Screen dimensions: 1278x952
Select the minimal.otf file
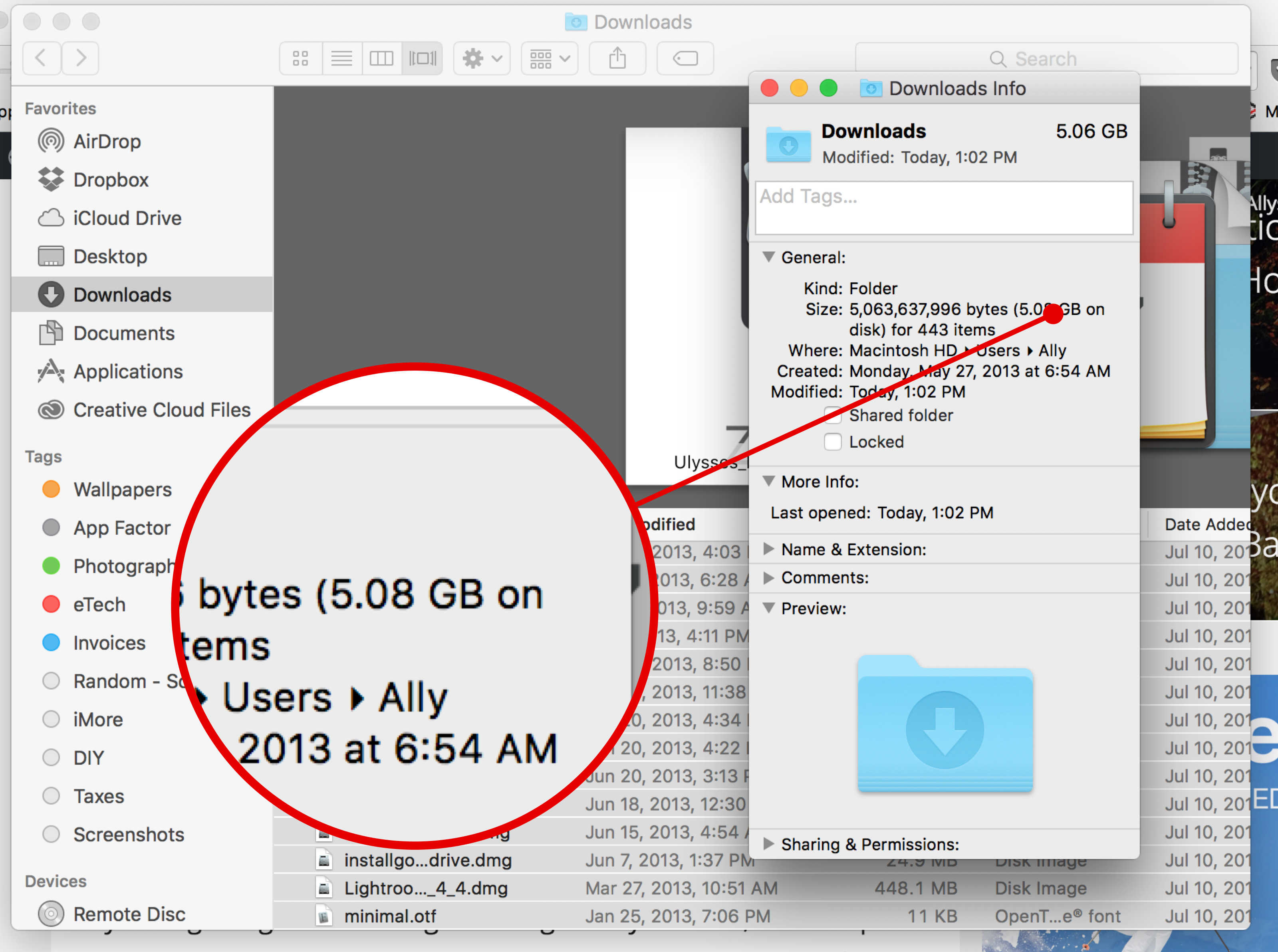389,916
